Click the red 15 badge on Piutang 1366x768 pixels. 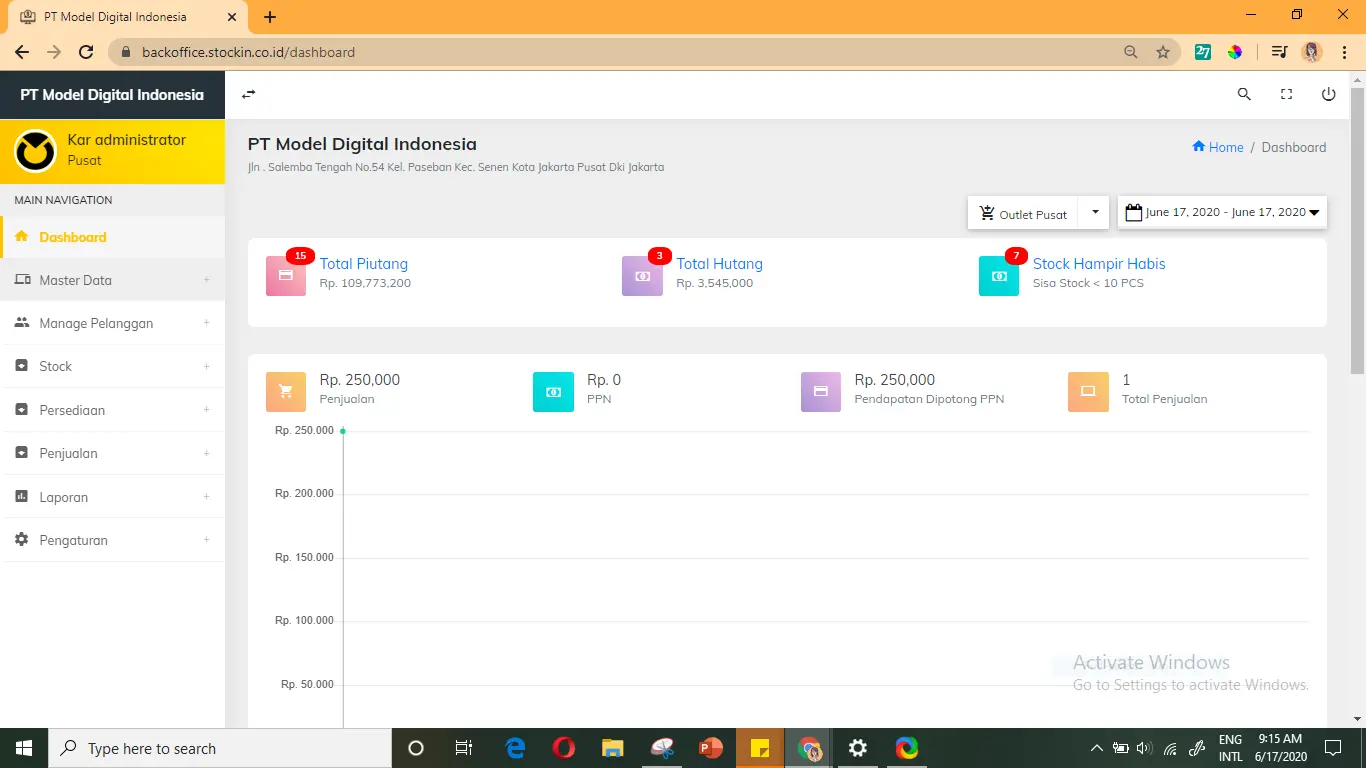click(x=300, y=256)
